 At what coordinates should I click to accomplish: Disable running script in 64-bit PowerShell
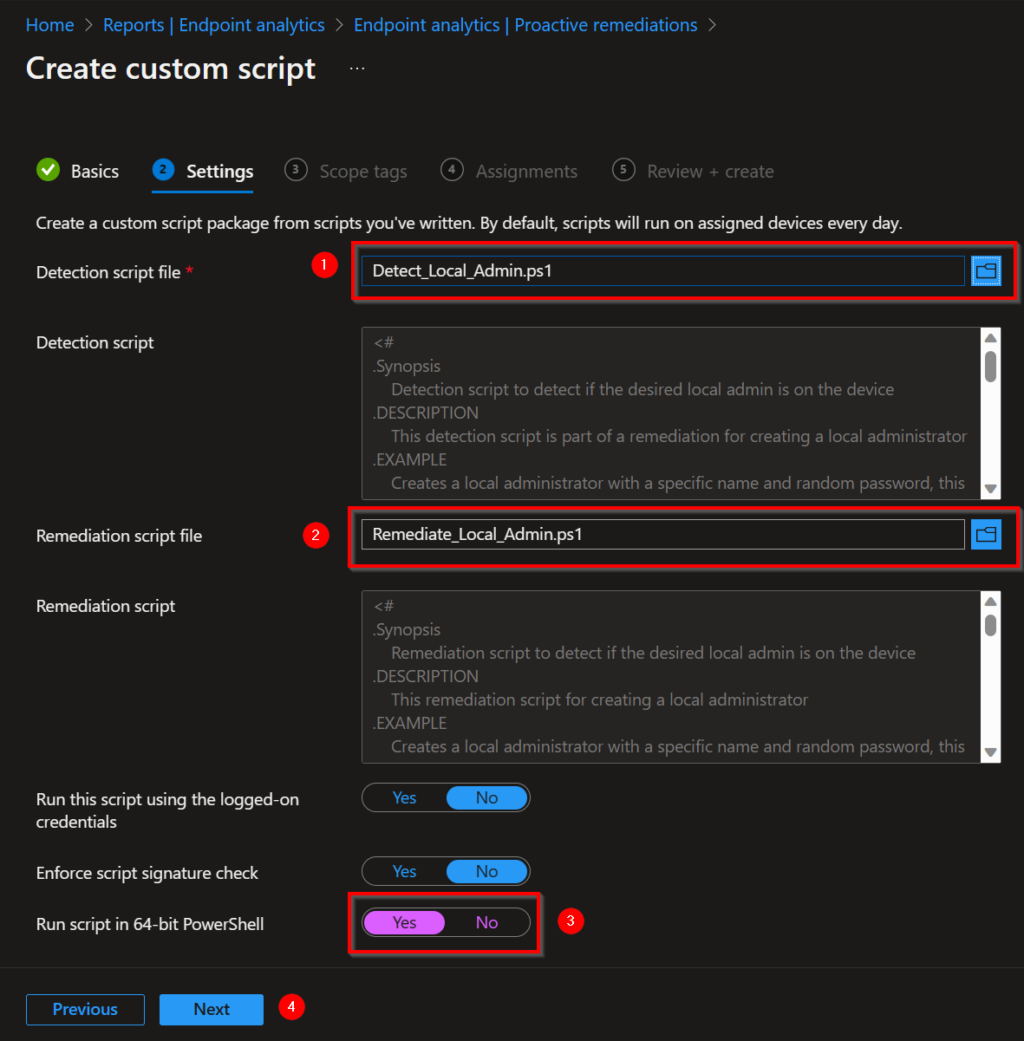pyautogui.click(x=486, y=922)
